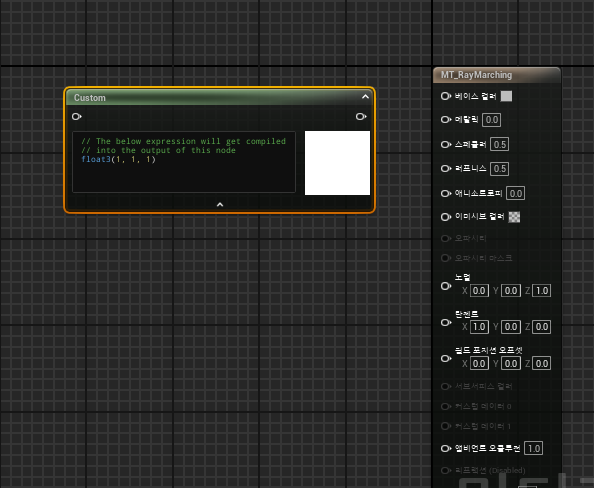Image resolution: width=594 pixels, height=488 pixels.
Task: Click the 베이스 컬러 input pin
Action: 446,96
